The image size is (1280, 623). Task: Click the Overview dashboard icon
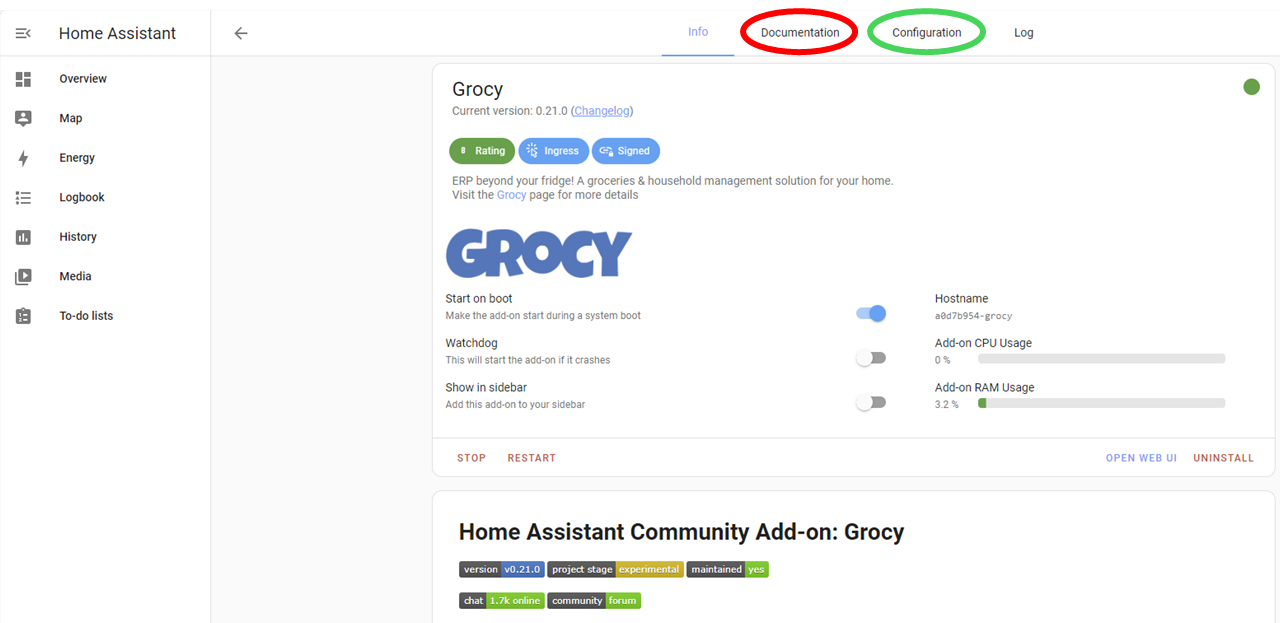coord(23,79)
